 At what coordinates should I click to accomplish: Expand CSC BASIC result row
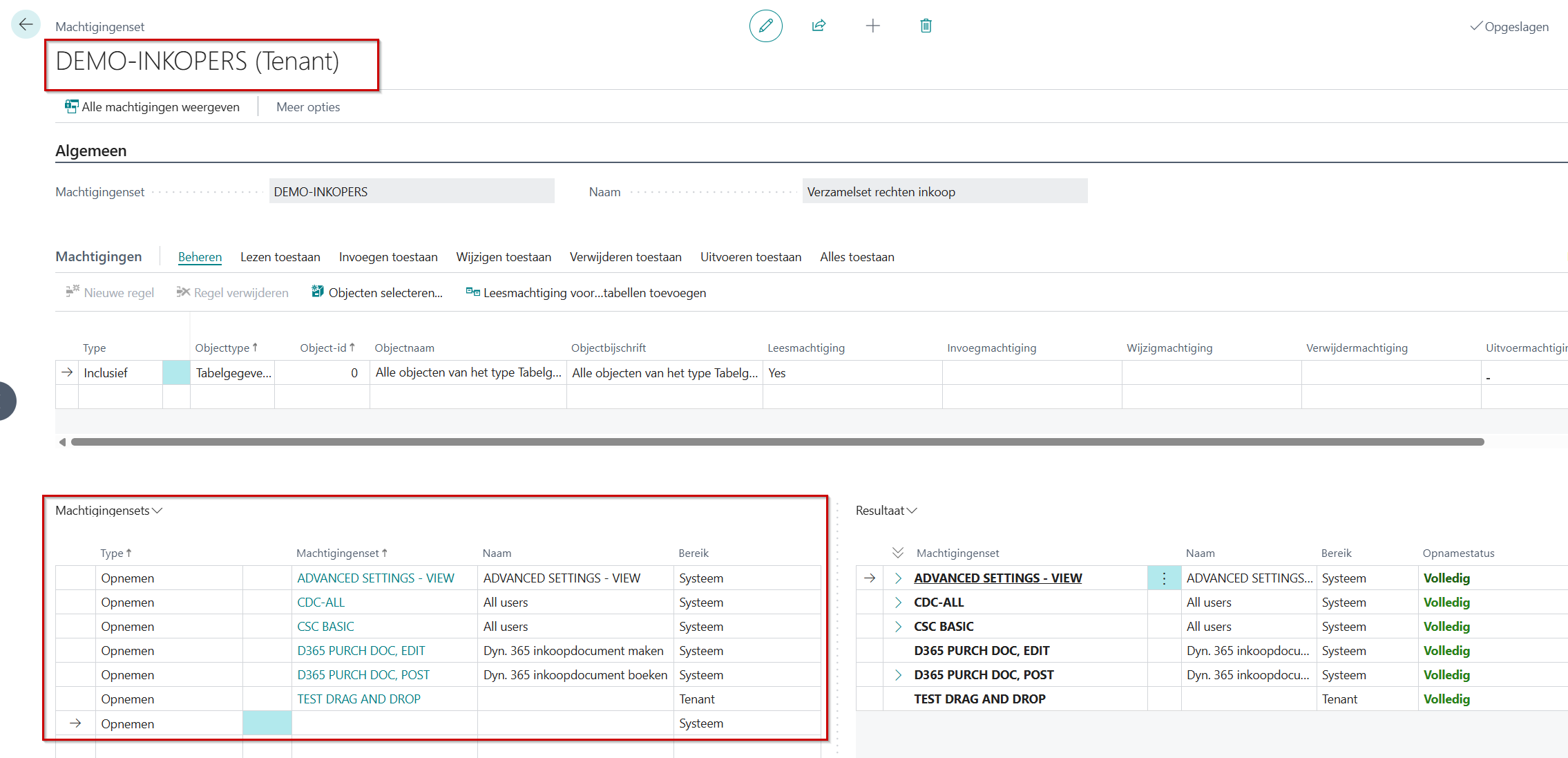(x=898, y=627)
